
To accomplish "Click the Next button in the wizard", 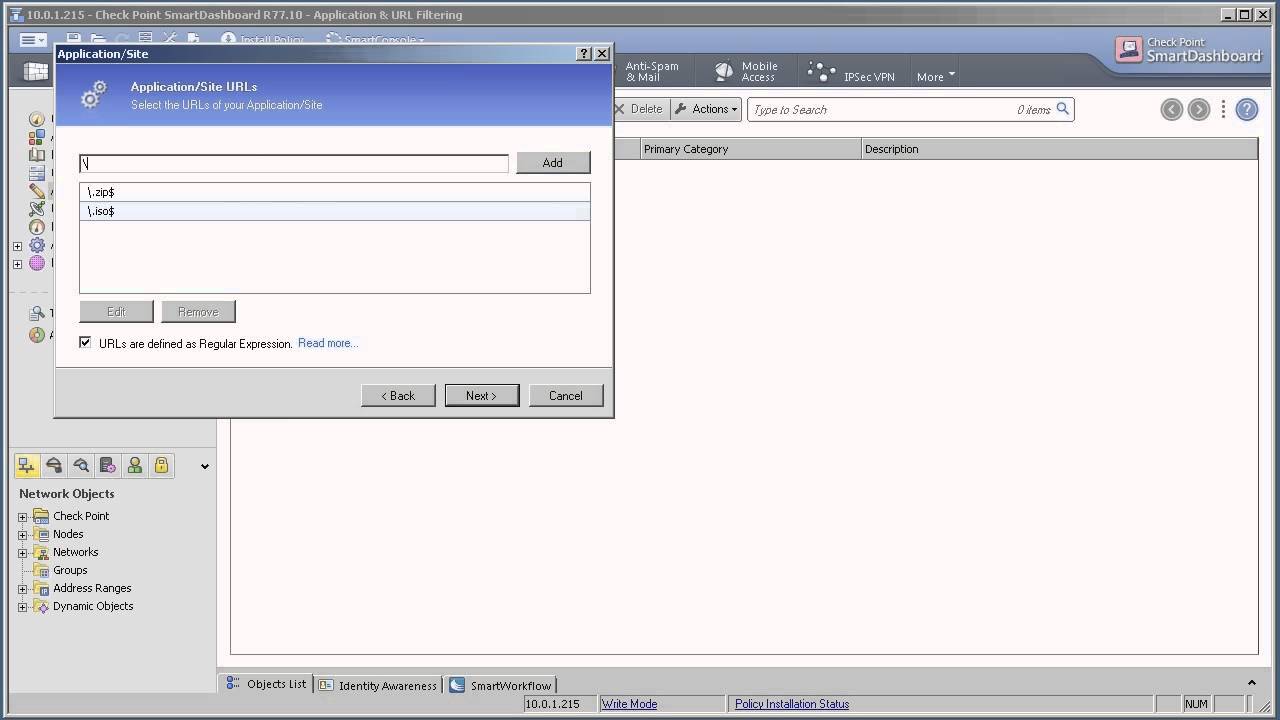I will (x=481, y=396).
